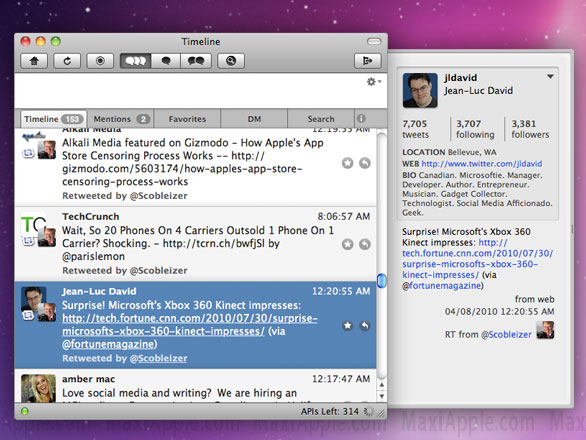
Task: Click the drawer resize handle
Action: (572, 229)
